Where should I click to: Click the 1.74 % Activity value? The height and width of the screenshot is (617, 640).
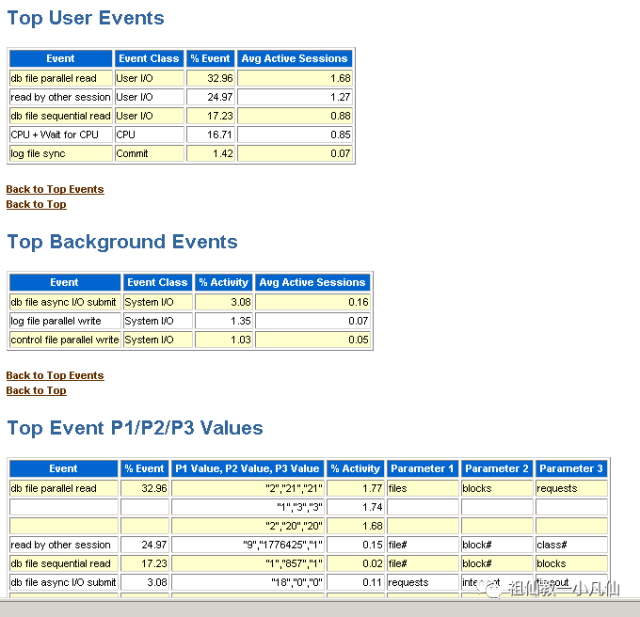356,507
